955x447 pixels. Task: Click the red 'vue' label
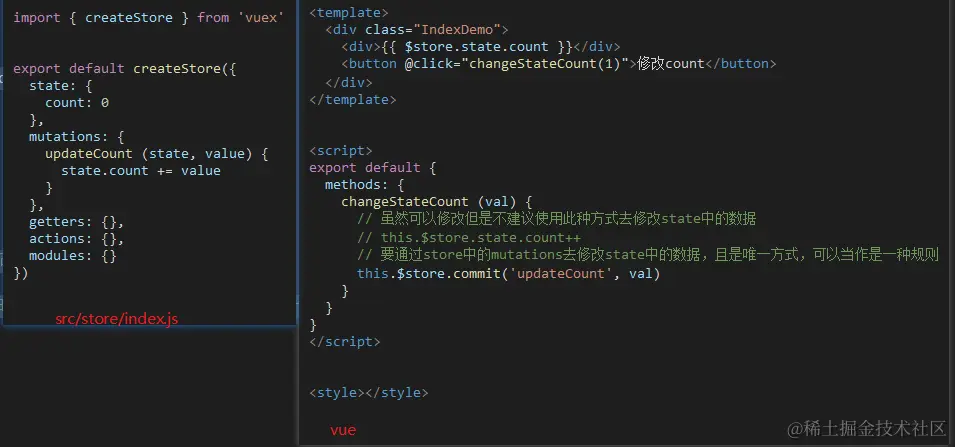tap(343, 430)
